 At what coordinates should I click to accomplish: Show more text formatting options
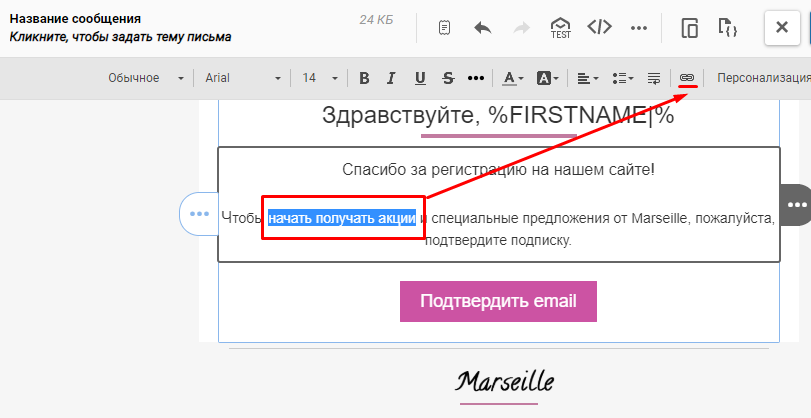(476, 78)
